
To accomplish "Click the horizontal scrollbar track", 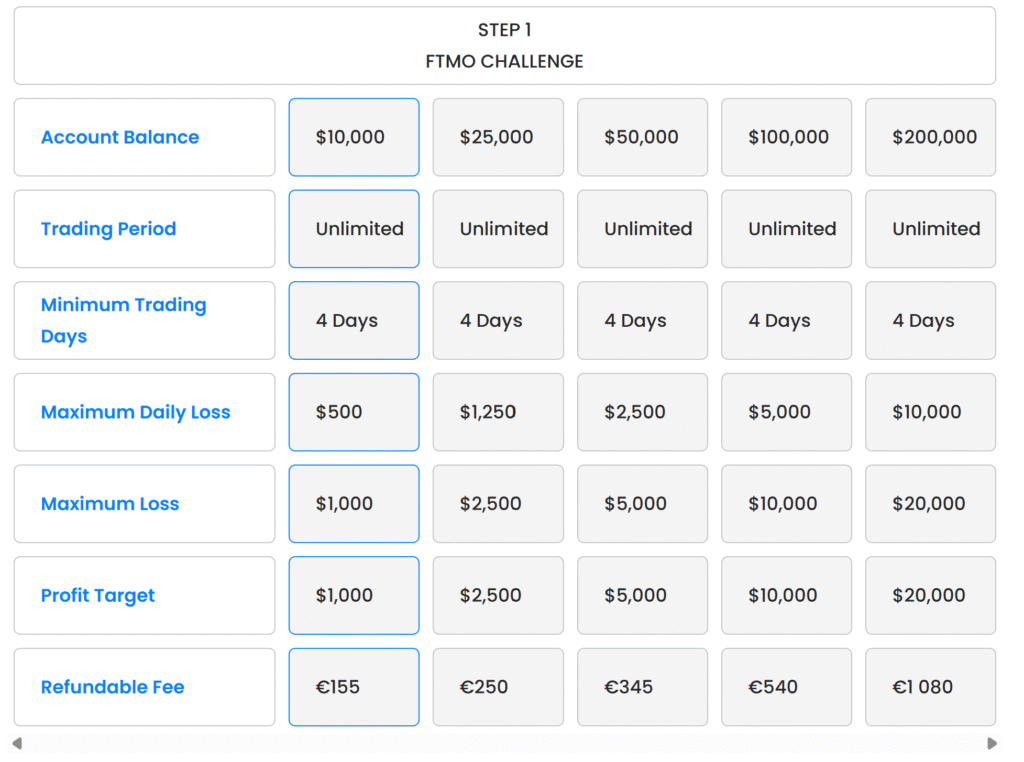I will click(504, 743).
